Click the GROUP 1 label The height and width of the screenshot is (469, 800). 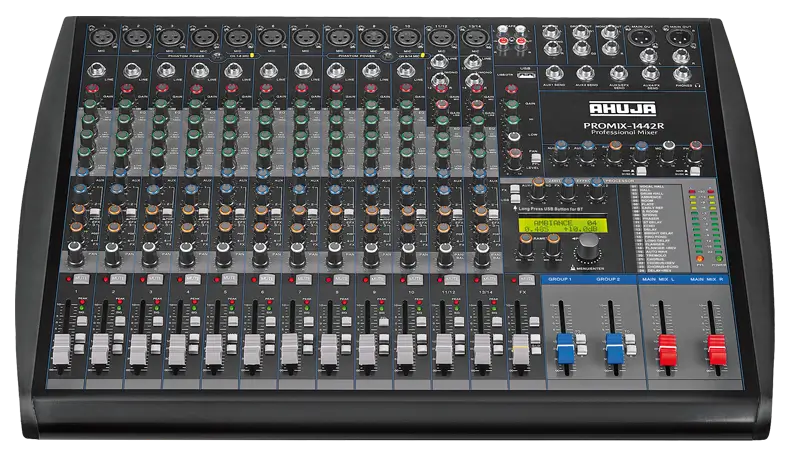[560, 280]
